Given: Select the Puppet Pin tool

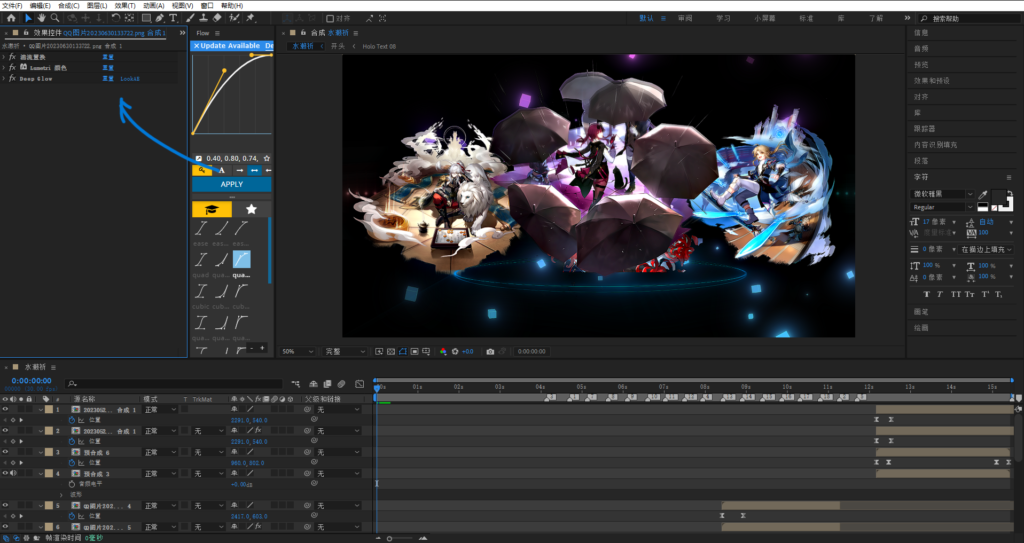Looking at the screenshot, I should pyautogui.click(x=250, y=18).
